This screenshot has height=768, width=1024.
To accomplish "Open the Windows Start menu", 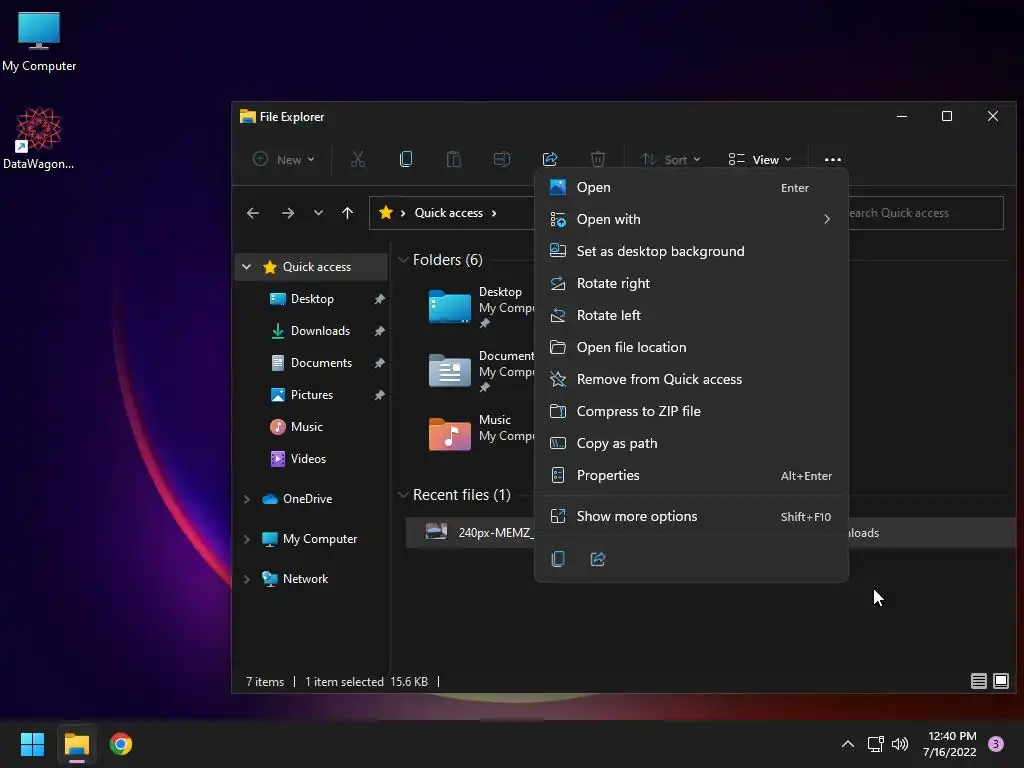I will [x=32, y=744].
